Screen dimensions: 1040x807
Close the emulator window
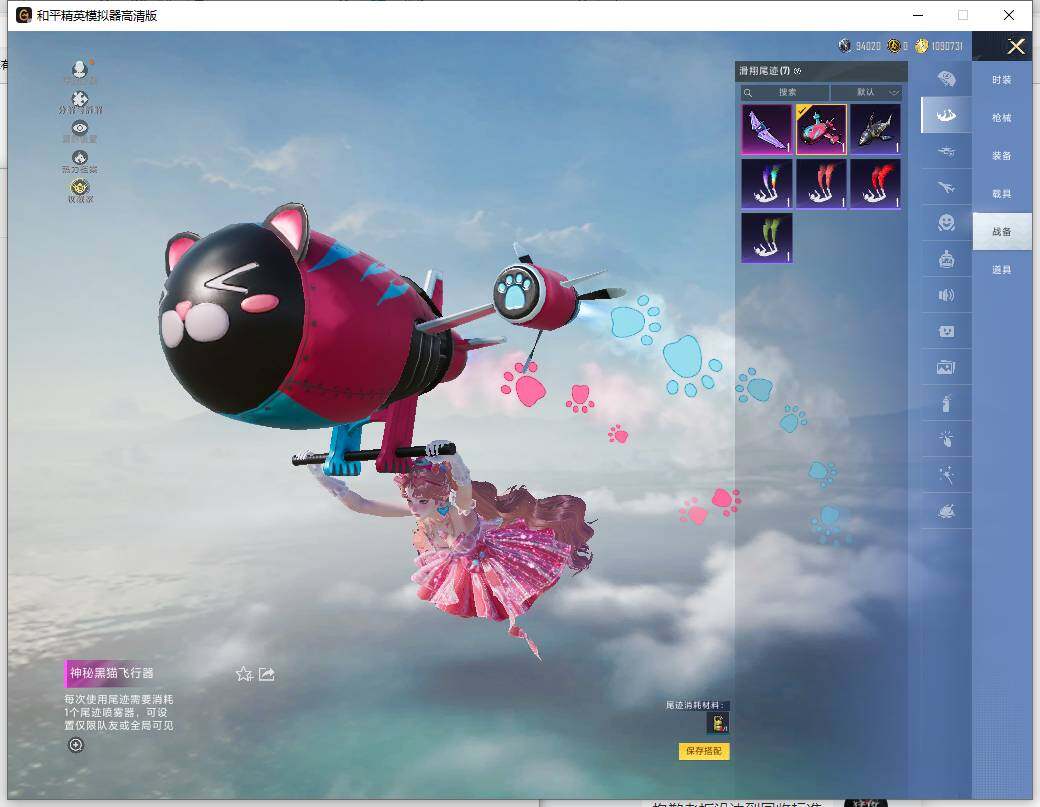coord(1009,15)
